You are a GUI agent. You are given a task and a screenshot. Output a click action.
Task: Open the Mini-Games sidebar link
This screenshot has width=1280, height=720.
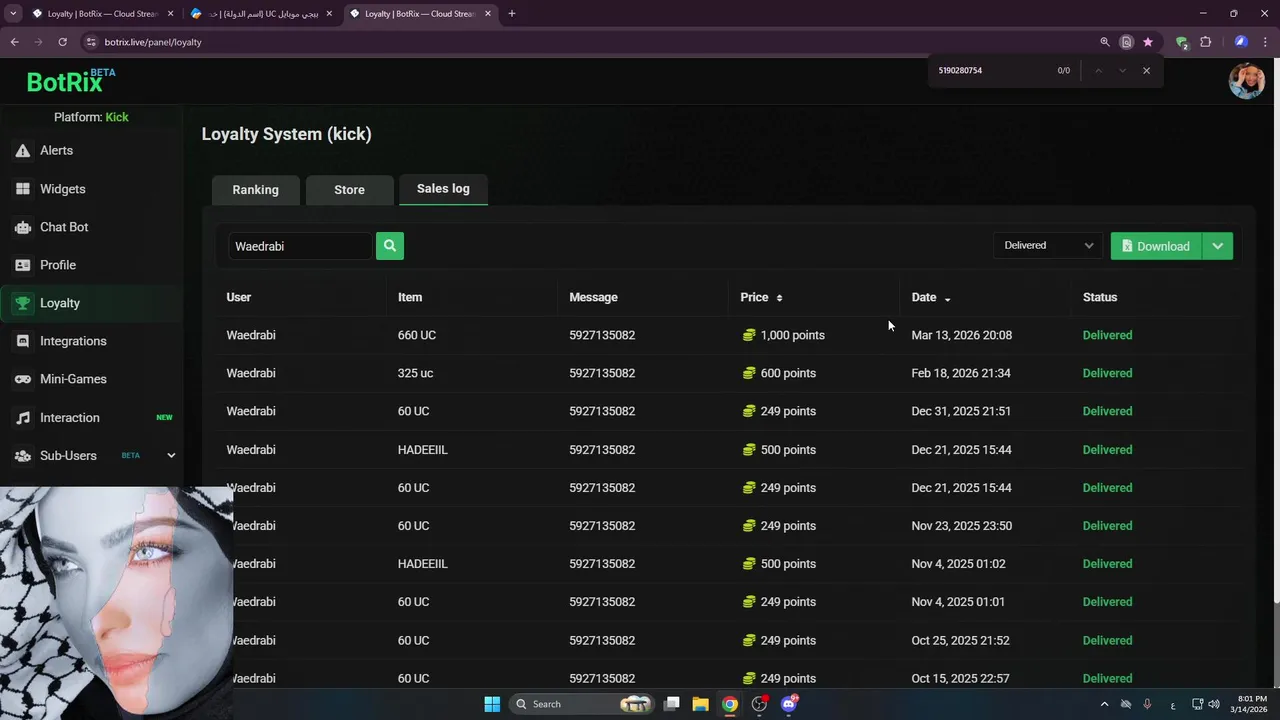(x=73, y=379)
